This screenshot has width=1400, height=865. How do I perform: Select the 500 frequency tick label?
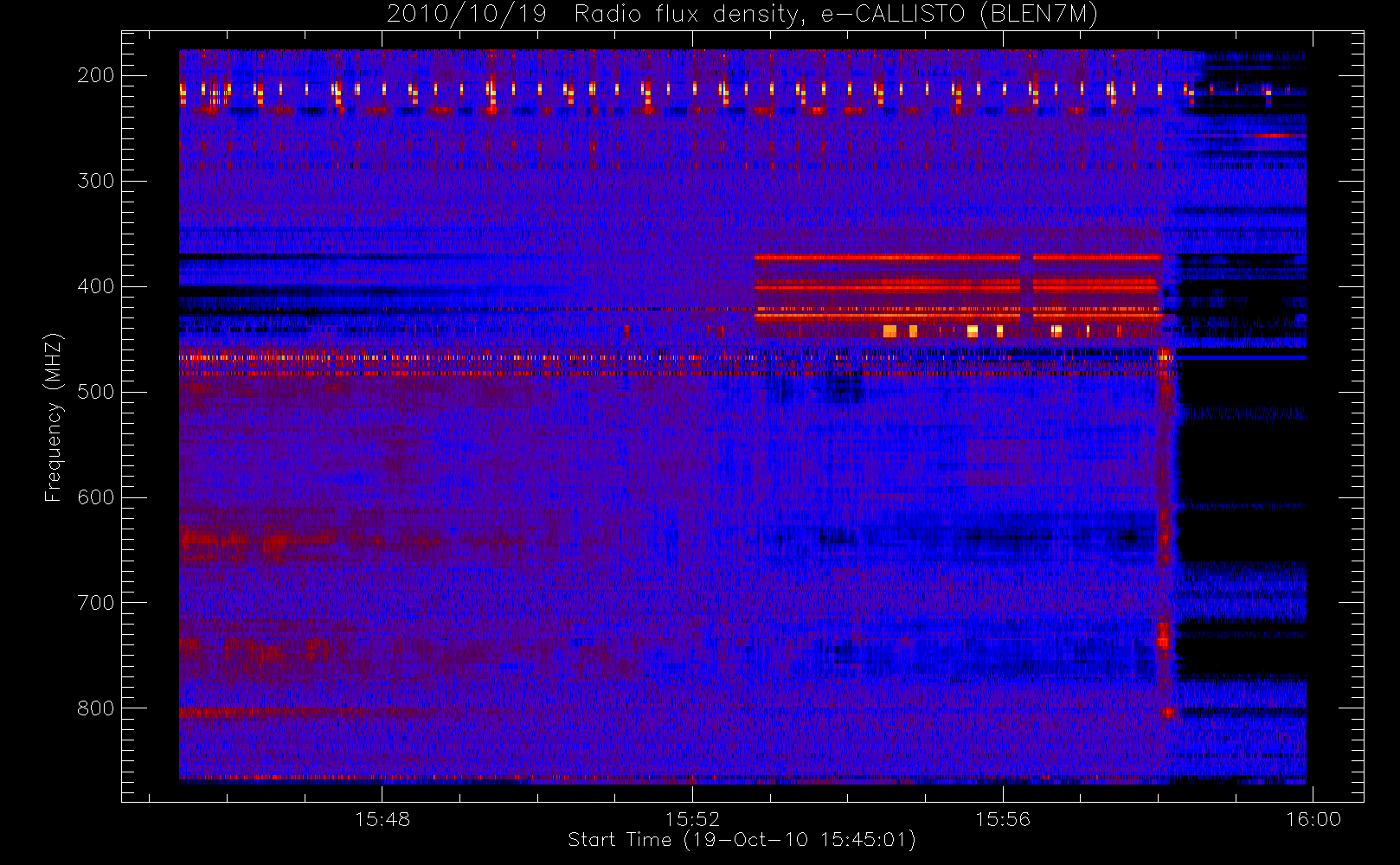95,392
